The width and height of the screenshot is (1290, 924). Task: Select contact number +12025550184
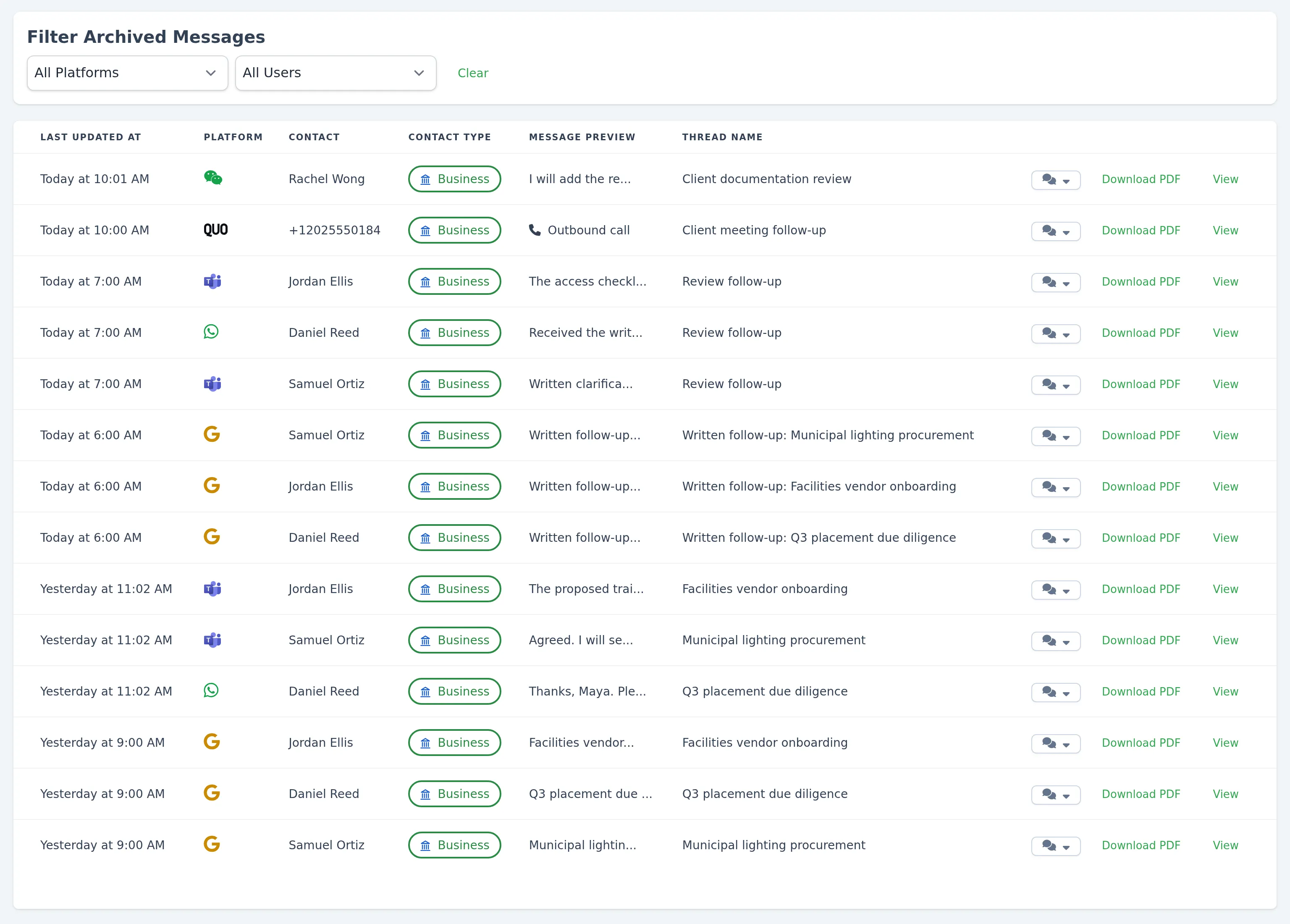334,230
